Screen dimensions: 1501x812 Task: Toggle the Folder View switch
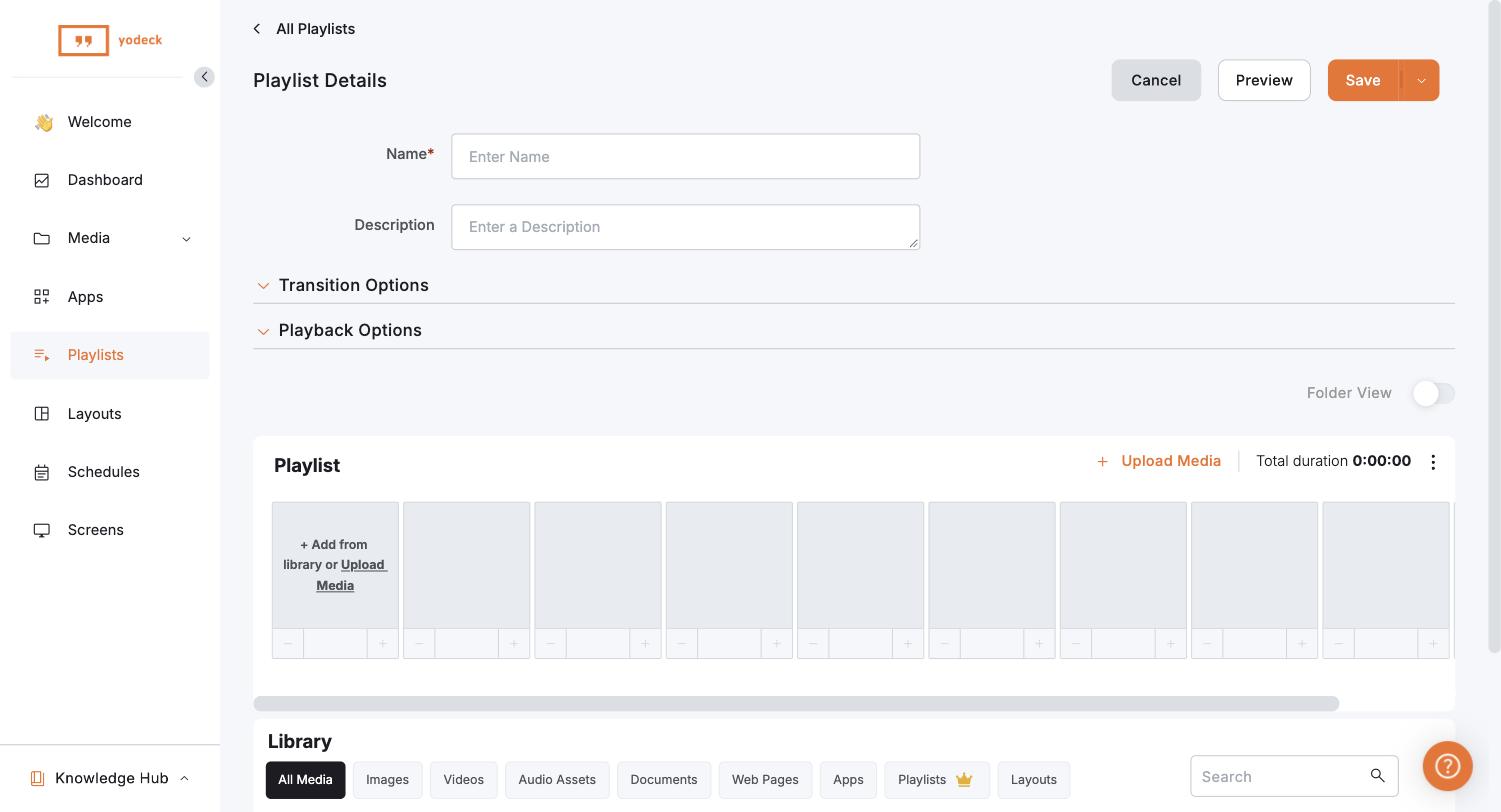coord(1433,393)
